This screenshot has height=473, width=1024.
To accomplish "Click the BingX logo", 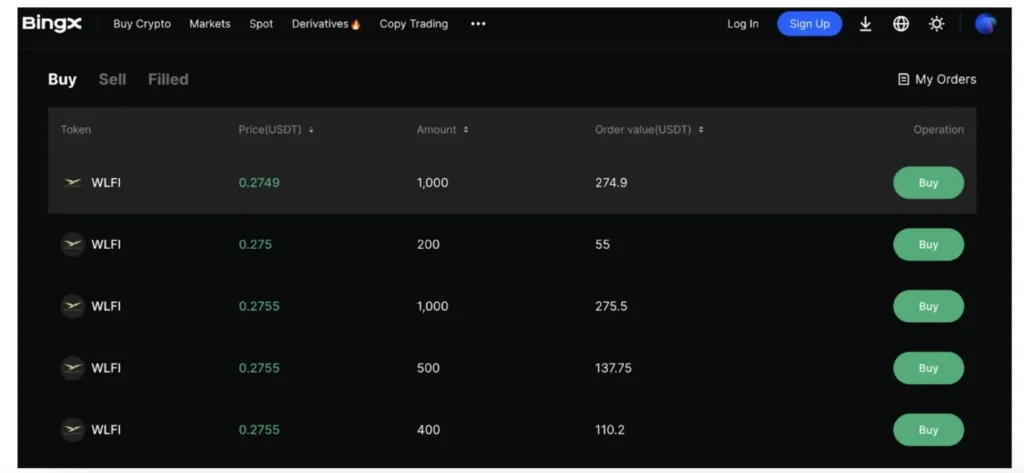I will tap(52, 23).
